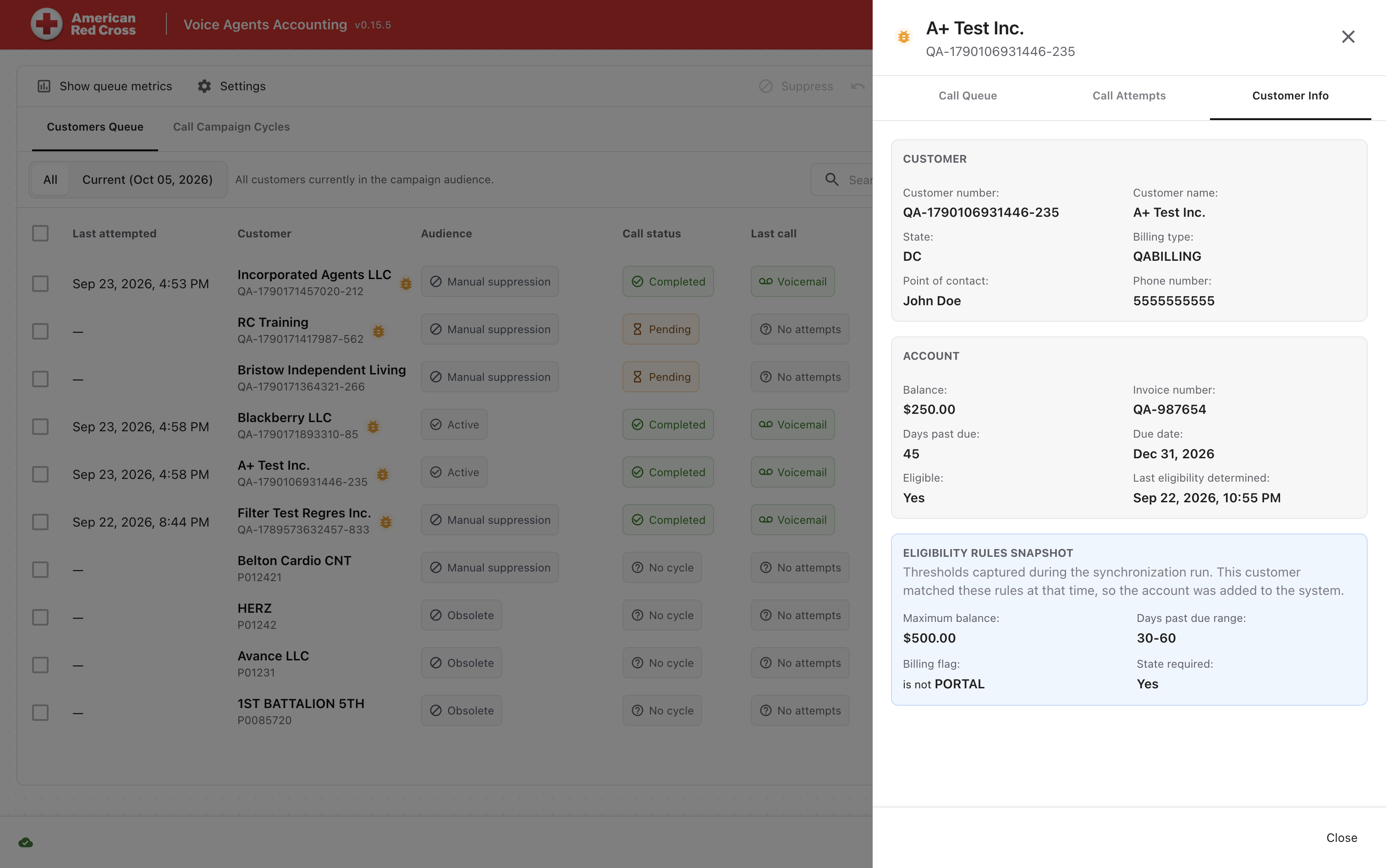The image size is (1386, 868).
Task: Select the All audience filter
Action: click(x=50, y=180)
